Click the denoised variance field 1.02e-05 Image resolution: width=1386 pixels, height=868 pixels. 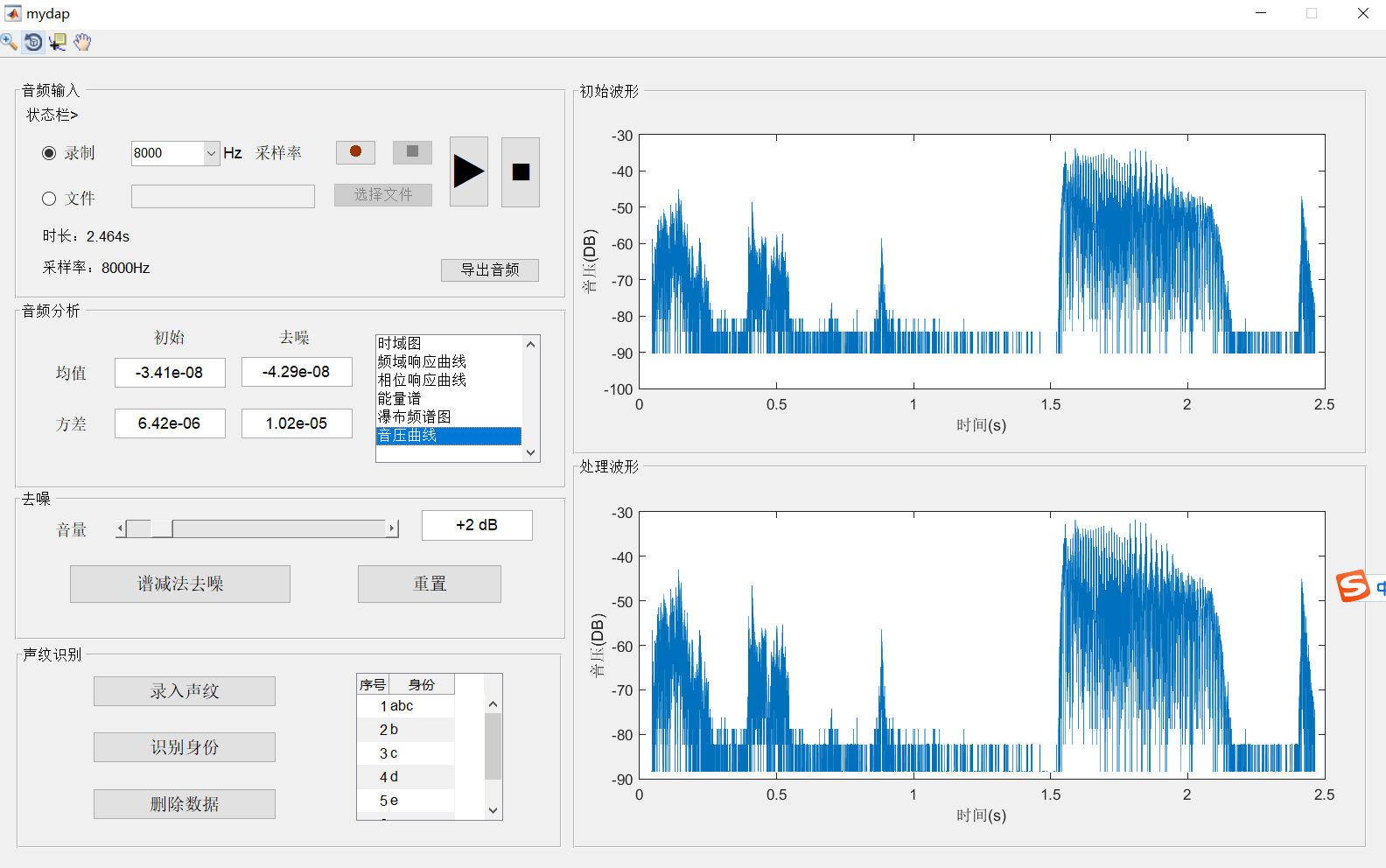[297, 423]
